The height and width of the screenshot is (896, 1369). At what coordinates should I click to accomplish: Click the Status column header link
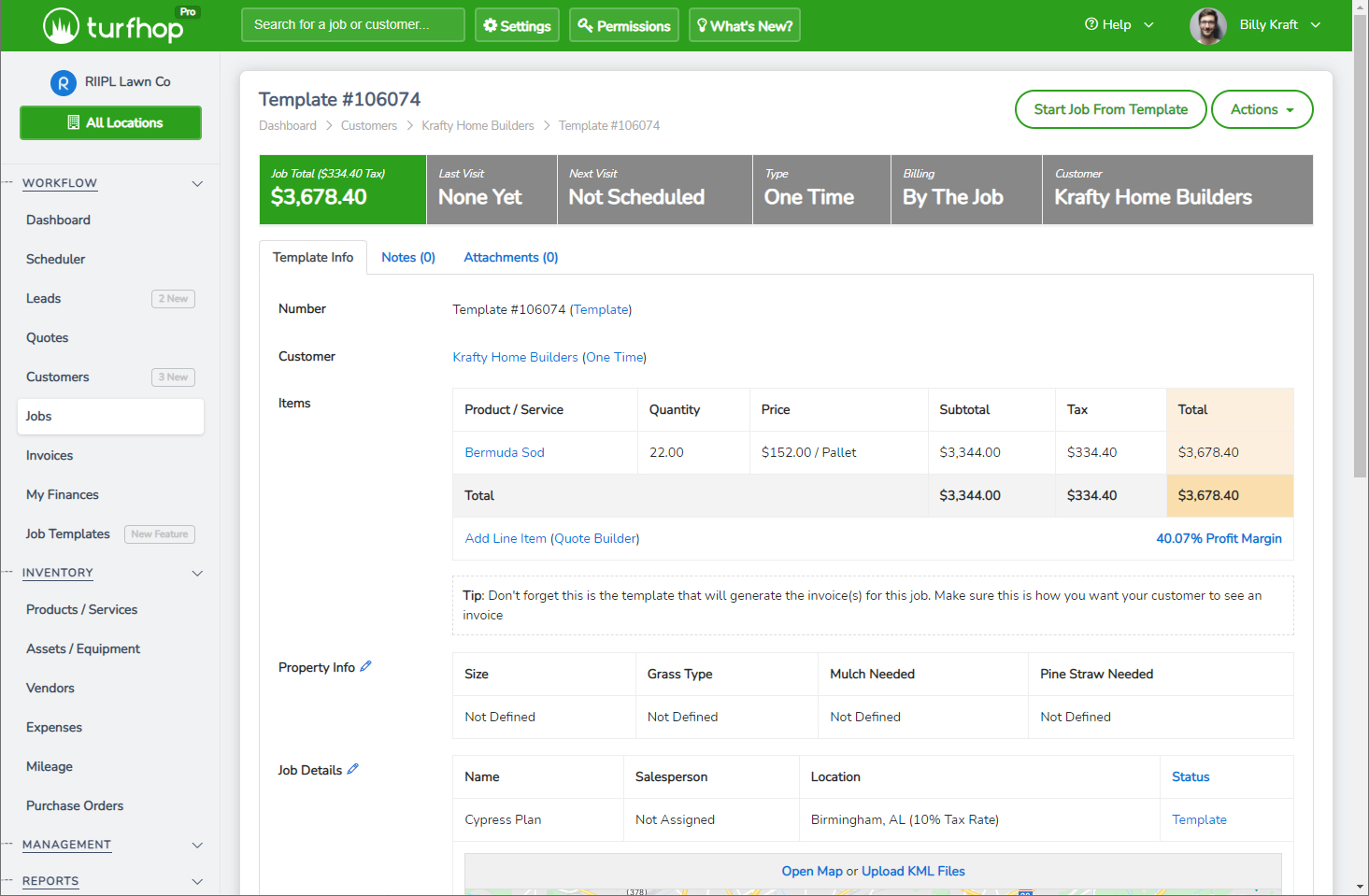point(1191,776)
